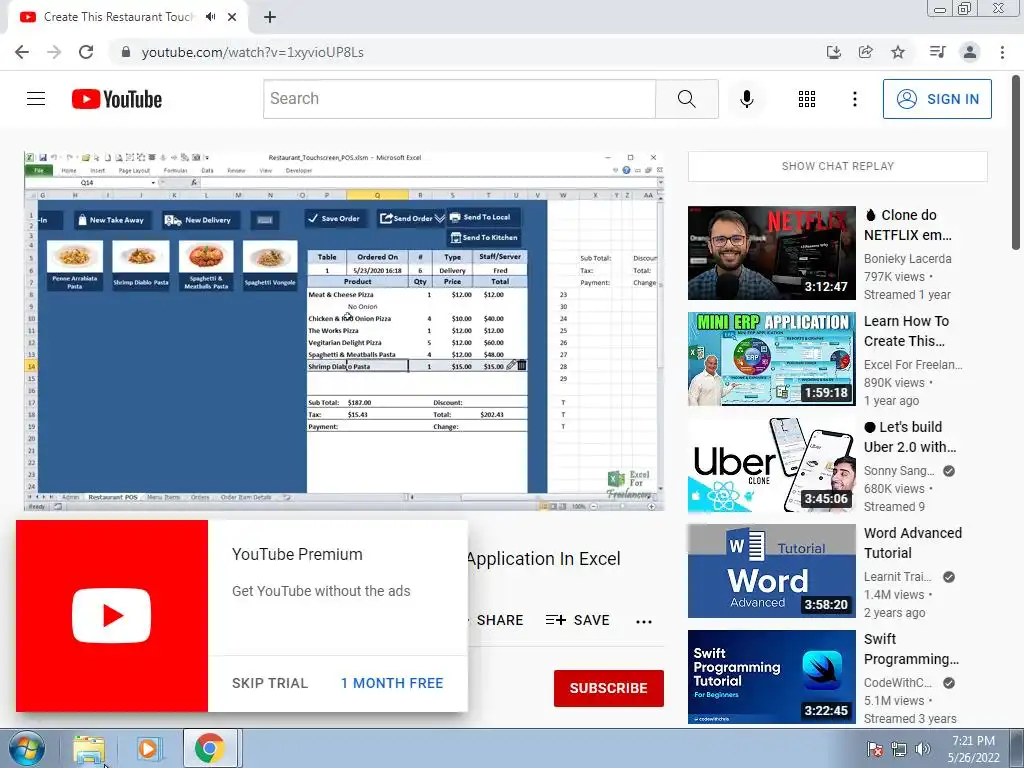
Task: Click the browser forward arrow
Action: tap(54, 52)
